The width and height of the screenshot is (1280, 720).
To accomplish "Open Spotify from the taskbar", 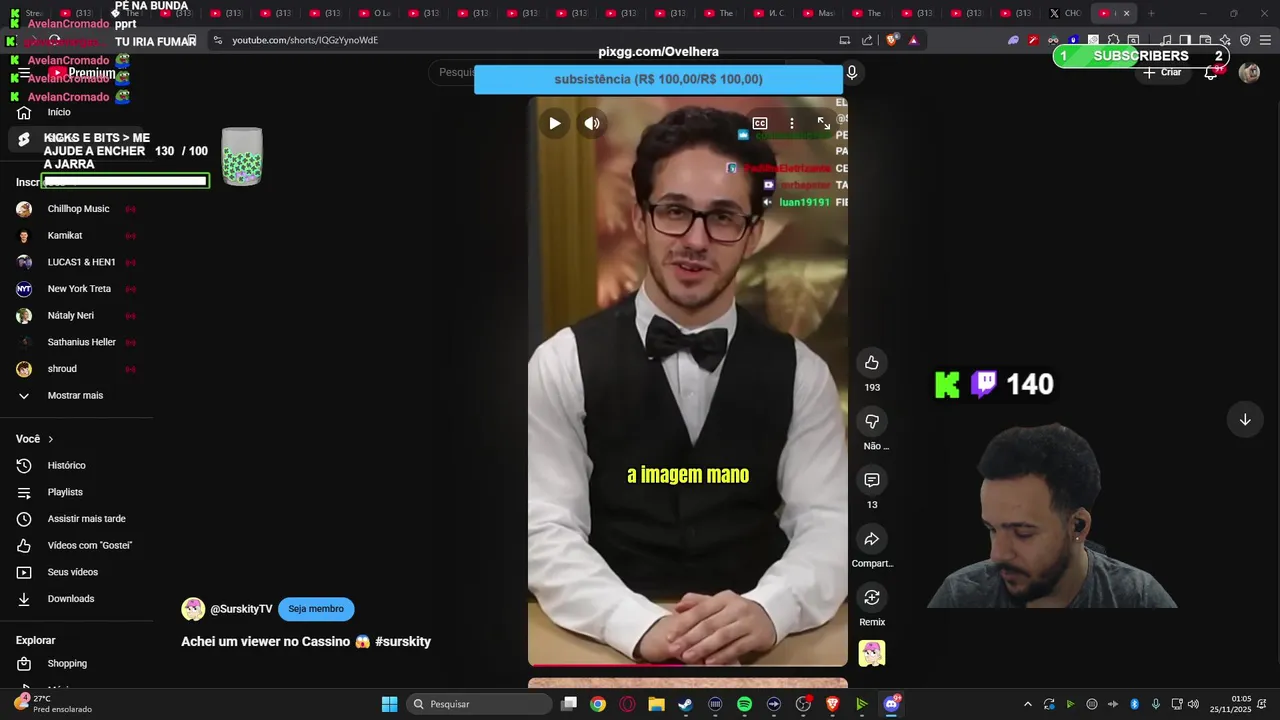I will click(744, 704).
